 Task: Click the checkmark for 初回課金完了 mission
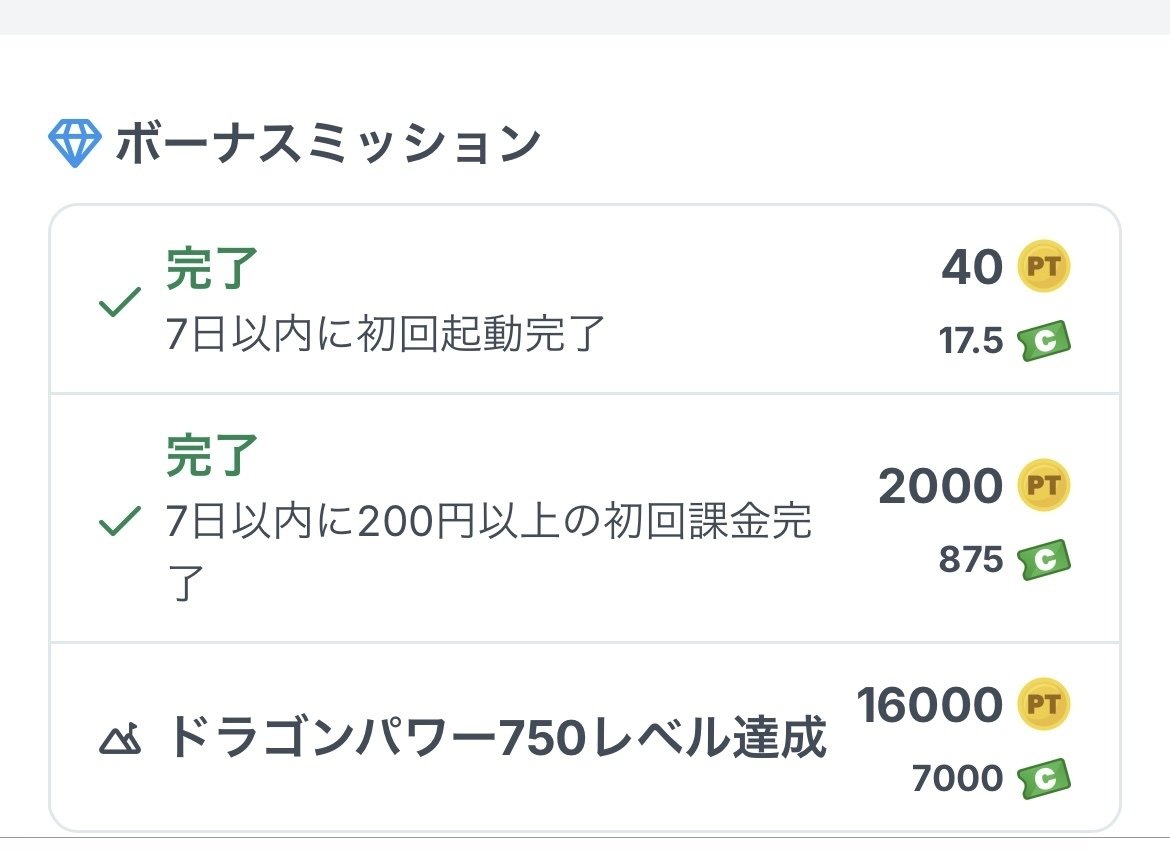point(121,520)
